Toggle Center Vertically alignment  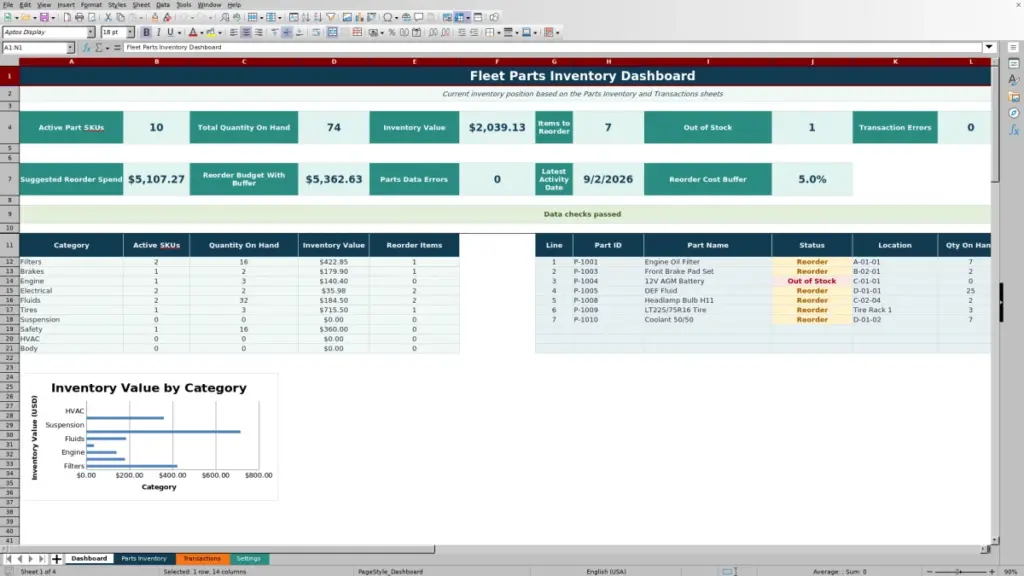point(287,32)
